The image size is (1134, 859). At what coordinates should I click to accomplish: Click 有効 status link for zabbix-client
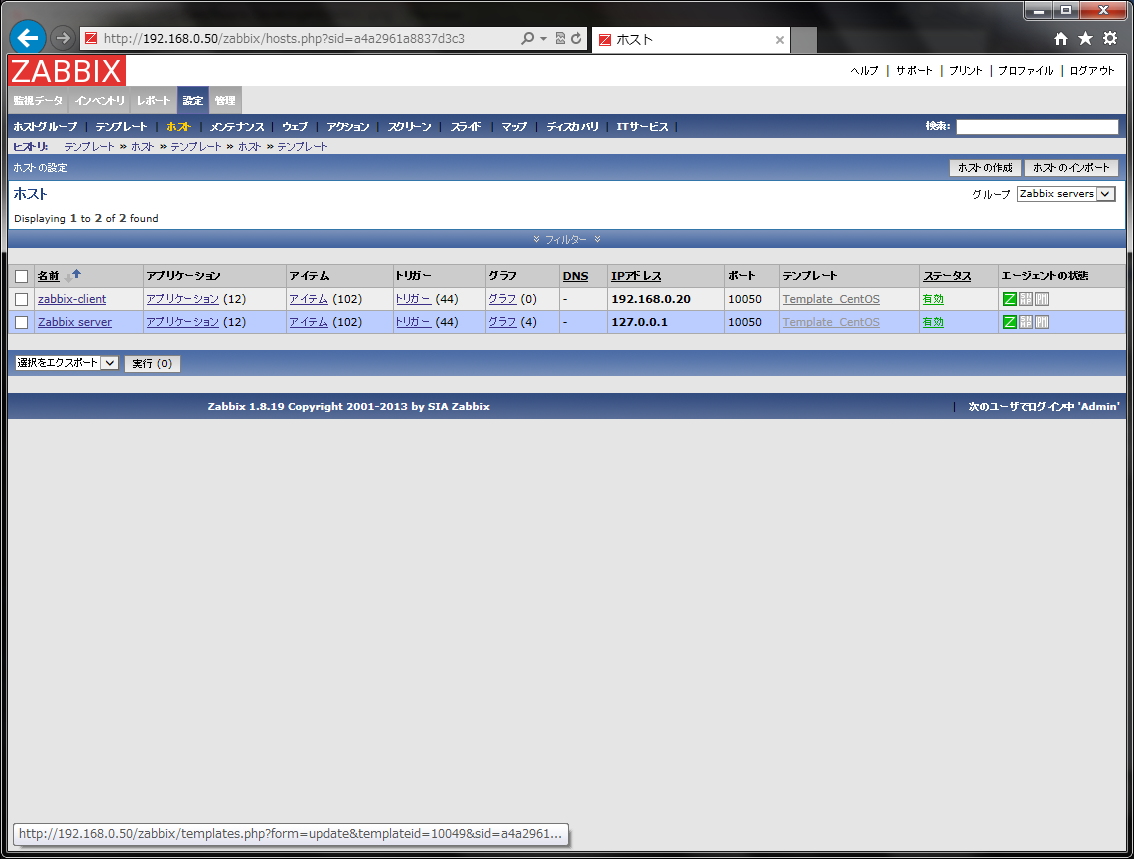[x=933, y=299]
